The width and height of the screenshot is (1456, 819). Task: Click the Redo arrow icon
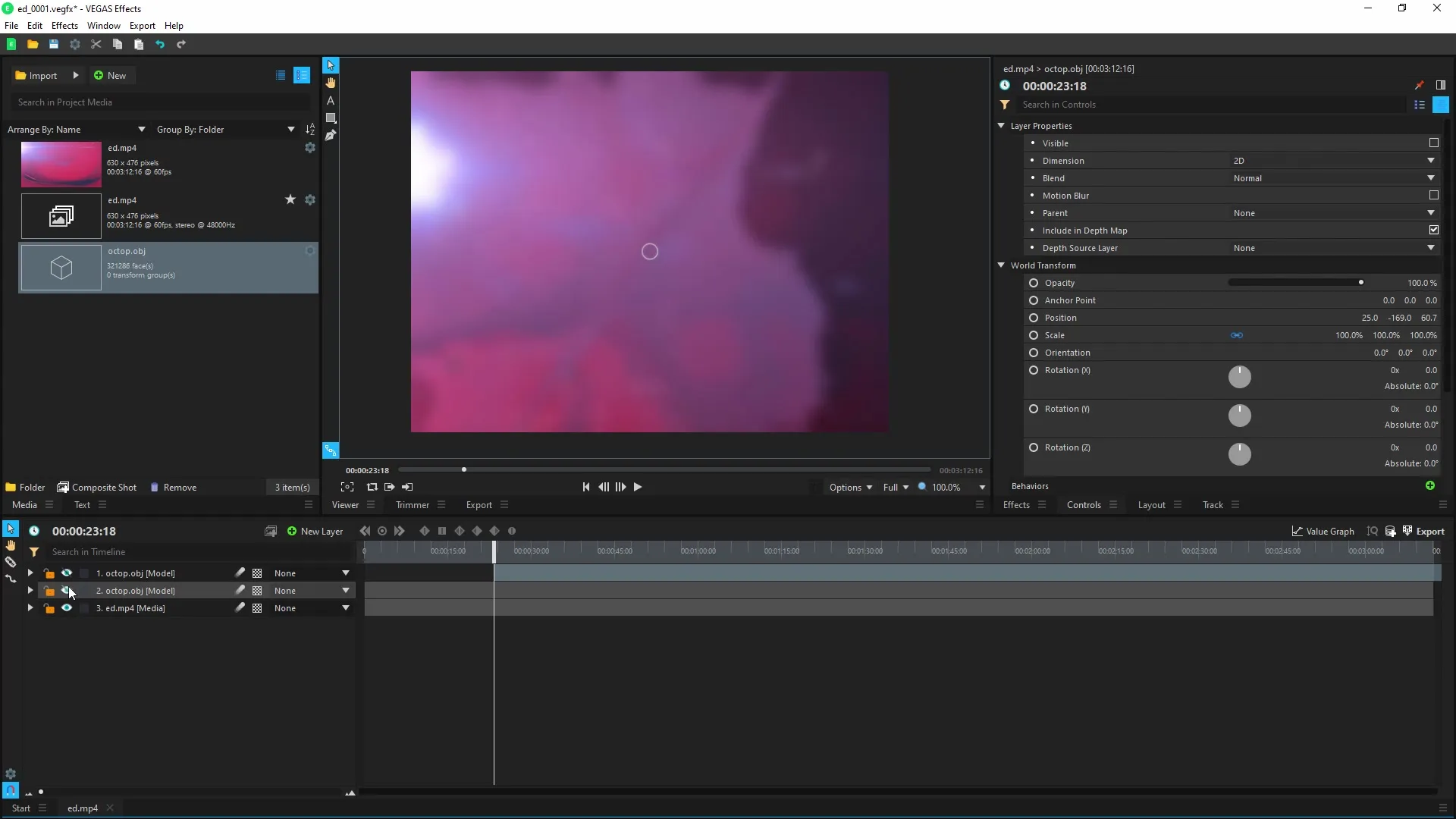[181, 45]
